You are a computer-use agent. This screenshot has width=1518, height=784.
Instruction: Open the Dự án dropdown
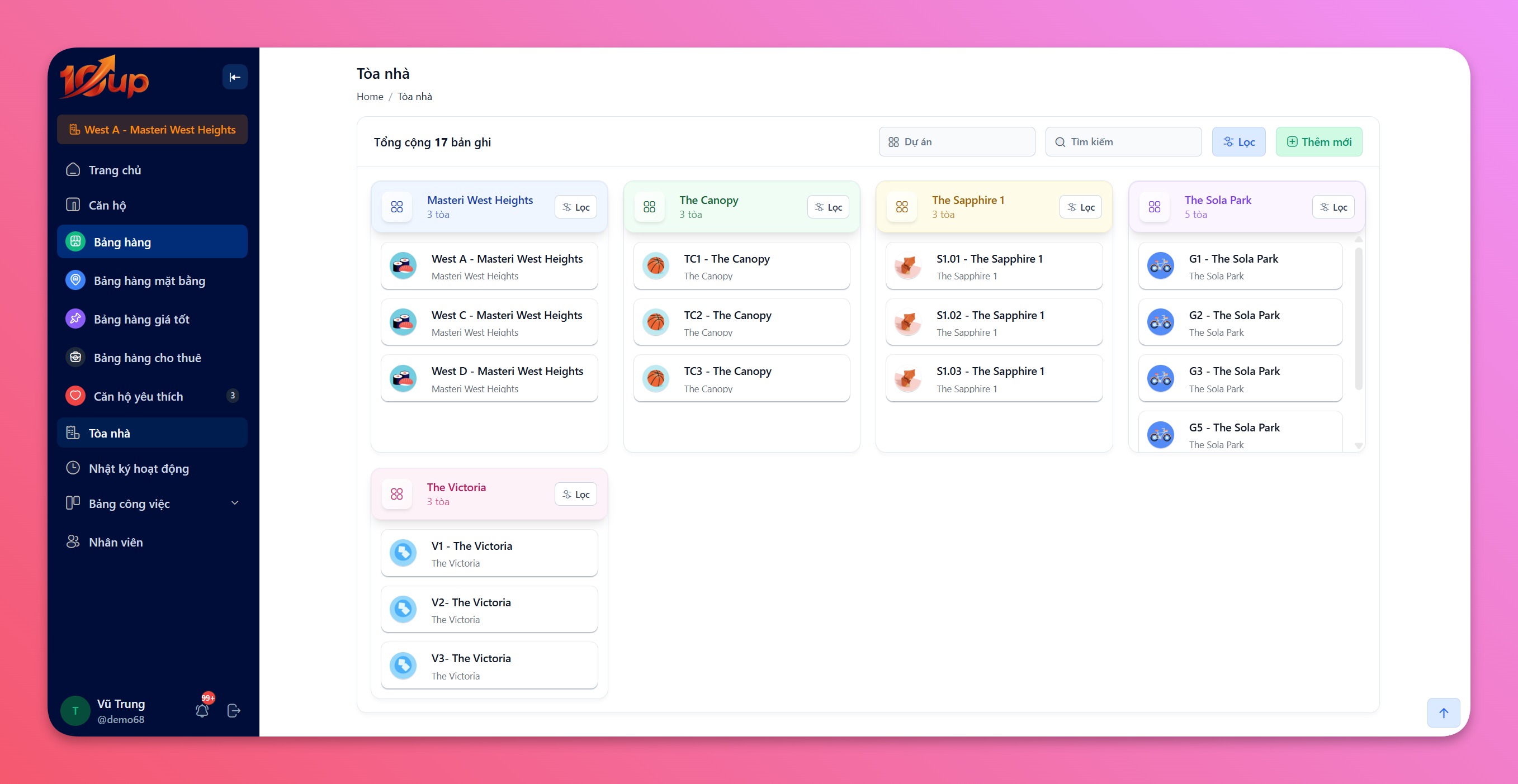[x=957, y=142]
